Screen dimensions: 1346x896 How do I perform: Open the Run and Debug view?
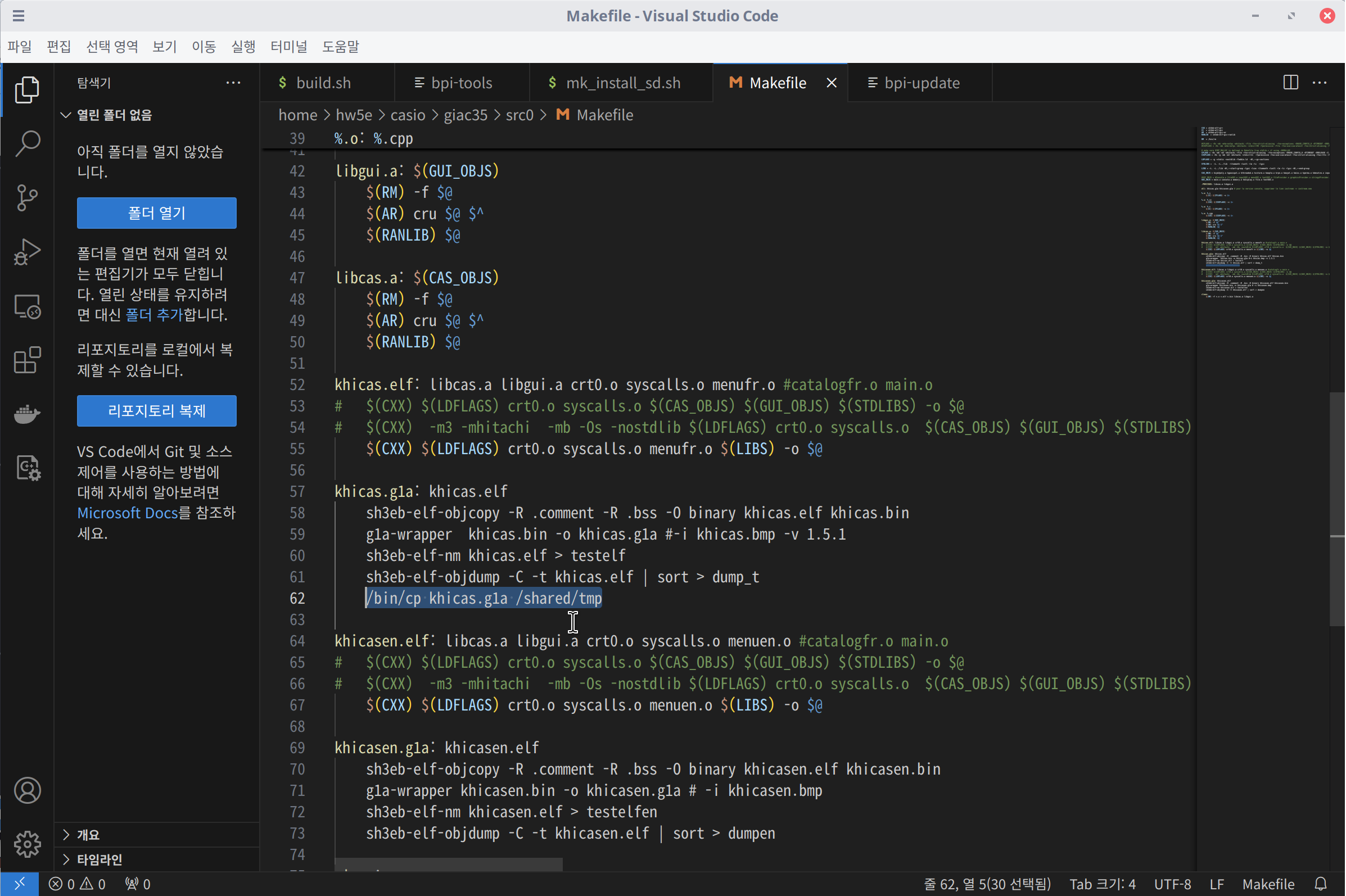point(27,252)
